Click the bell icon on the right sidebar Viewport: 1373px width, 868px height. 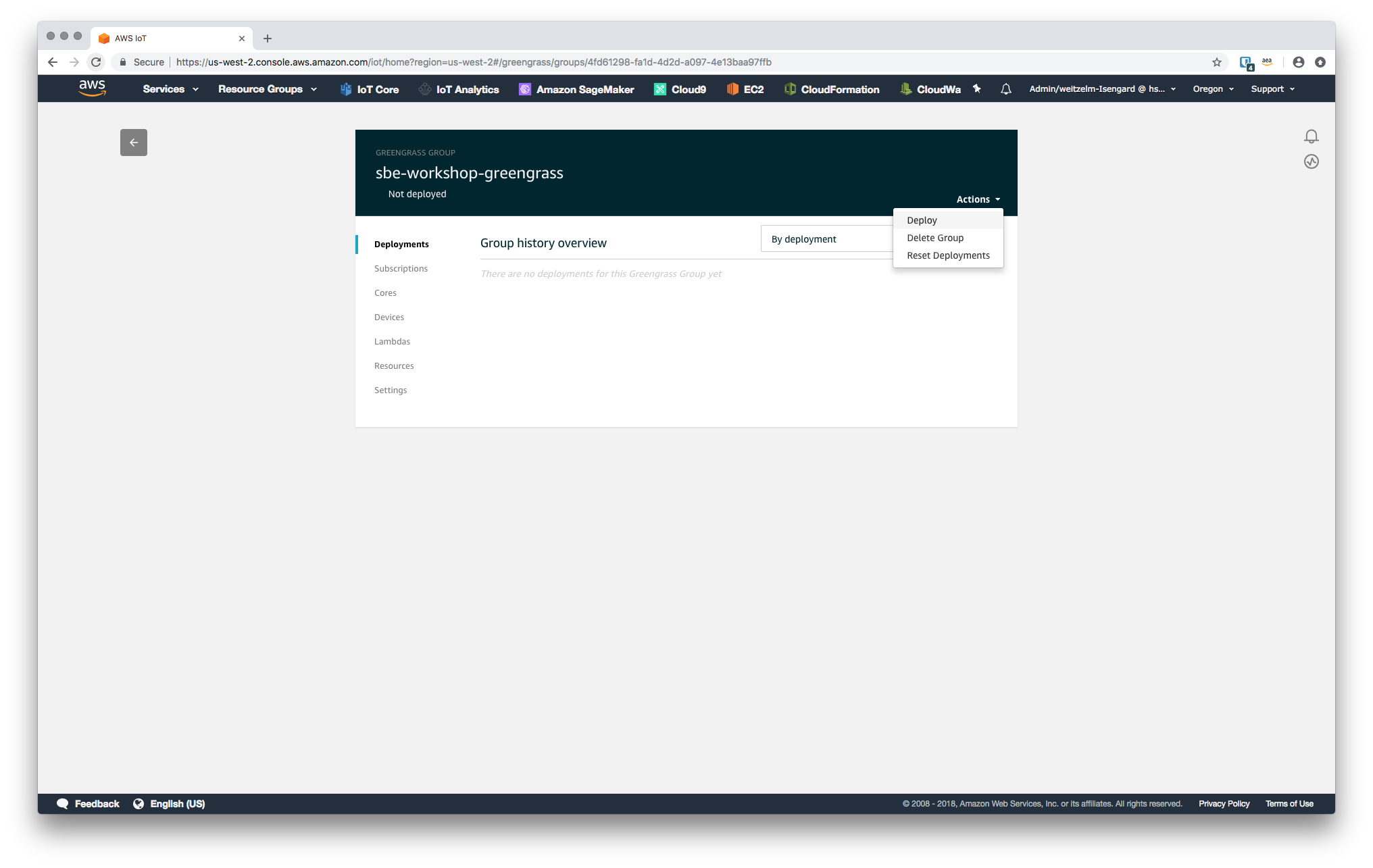click(1311, 136)
